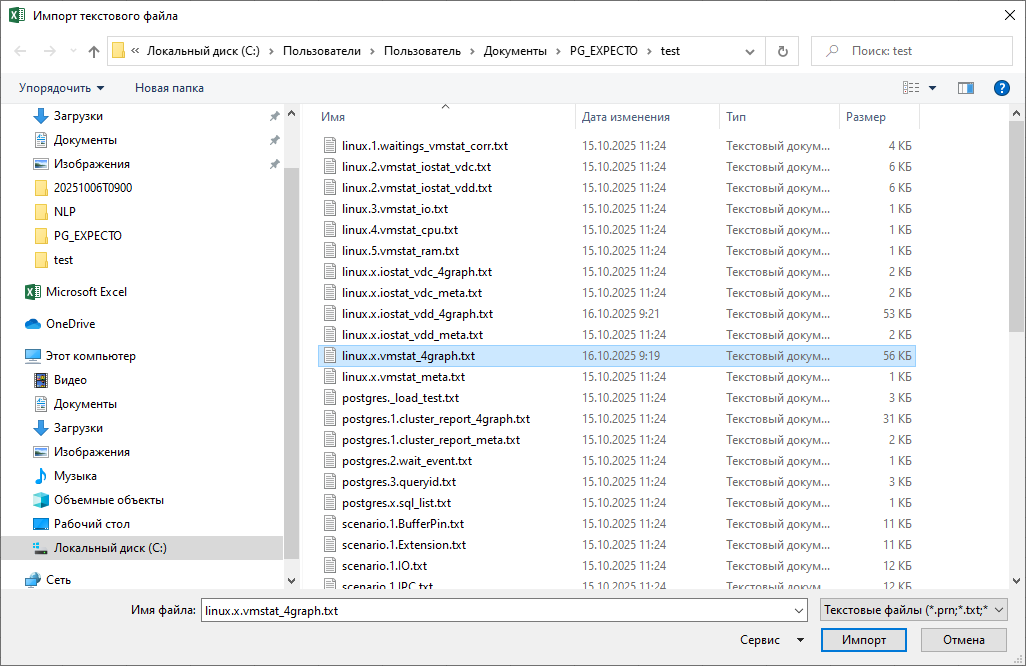Change view layout icon
The image size is (1026, 666).
(911, 88)
